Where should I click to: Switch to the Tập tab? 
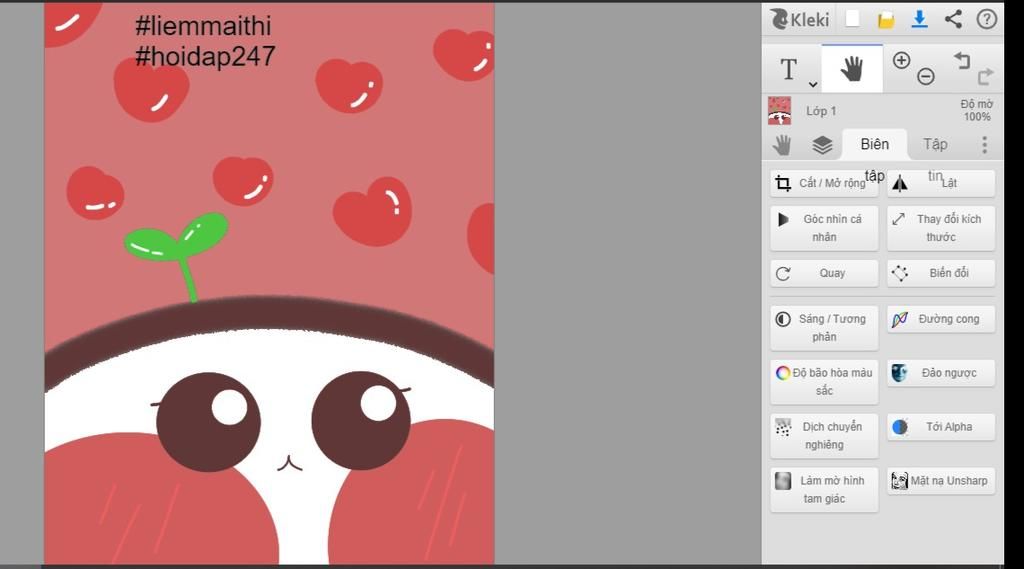click(935, 144)
